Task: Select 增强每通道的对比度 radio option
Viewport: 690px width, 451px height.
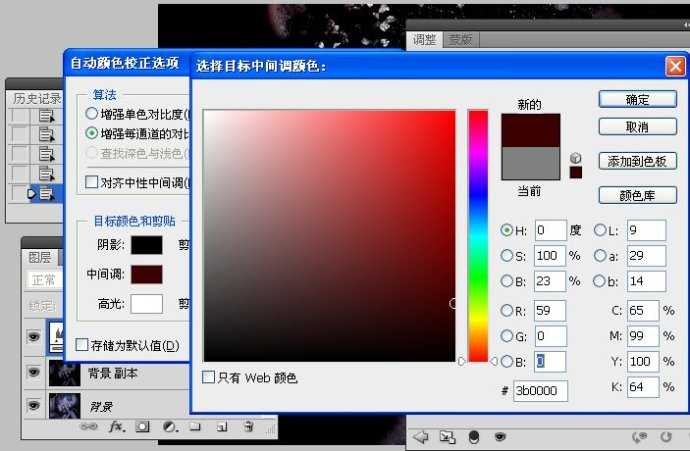Action: tap(92, 133)
